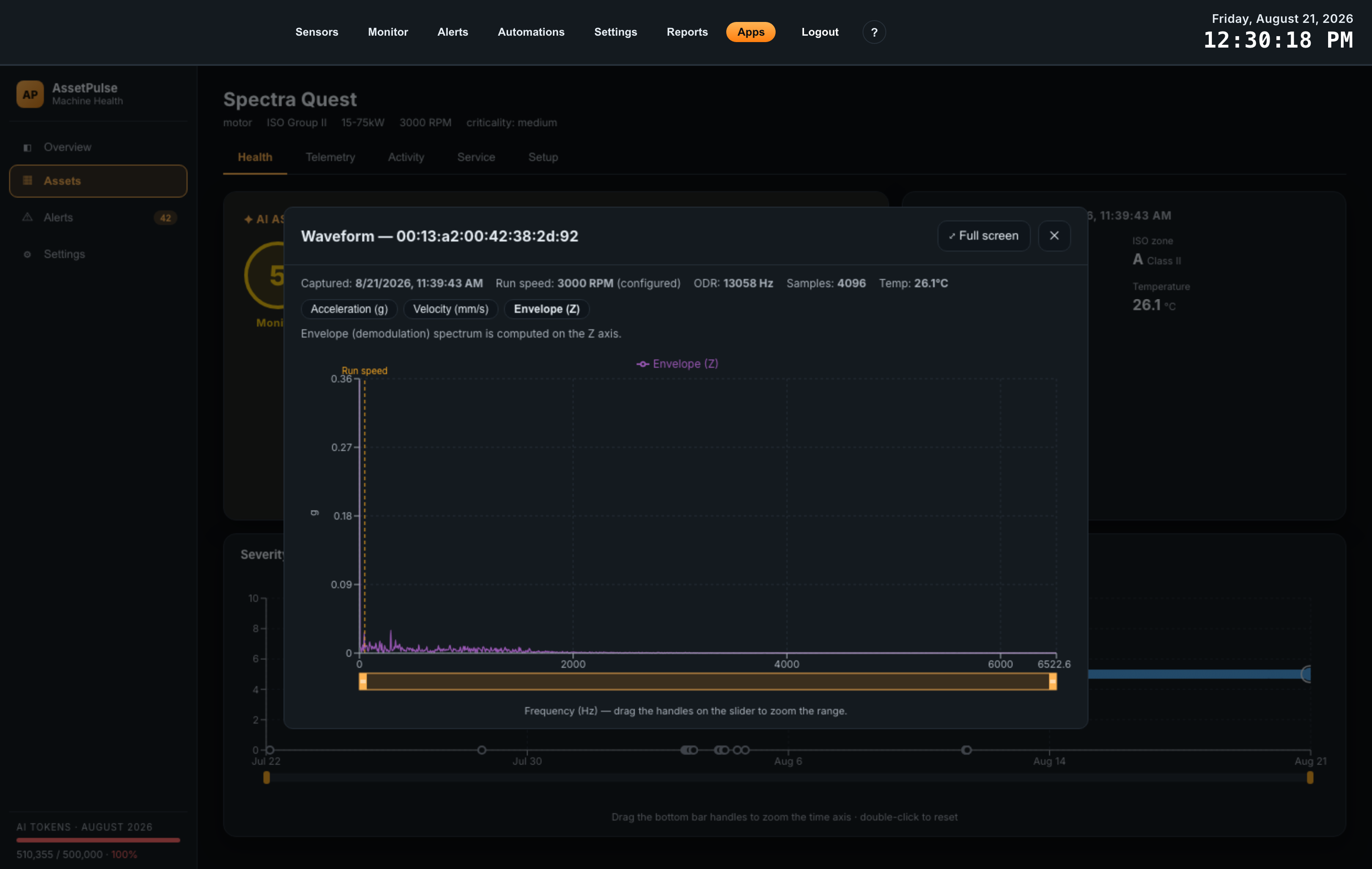Open the top Settings nav item

click(616, 32)
